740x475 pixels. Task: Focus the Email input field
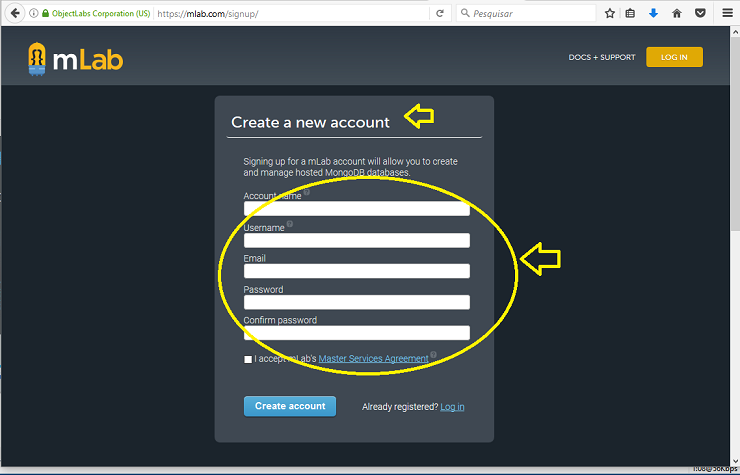pos(357,271)
